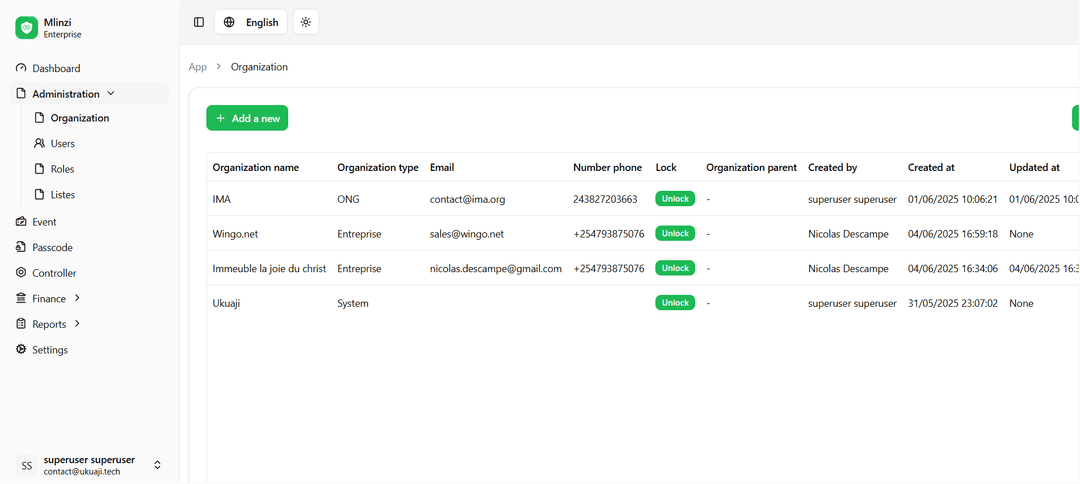Image resolution: width=1080 pixels, height=484 pixels.
Task: Switch theme with the sun icon
Action: point(306,22)
